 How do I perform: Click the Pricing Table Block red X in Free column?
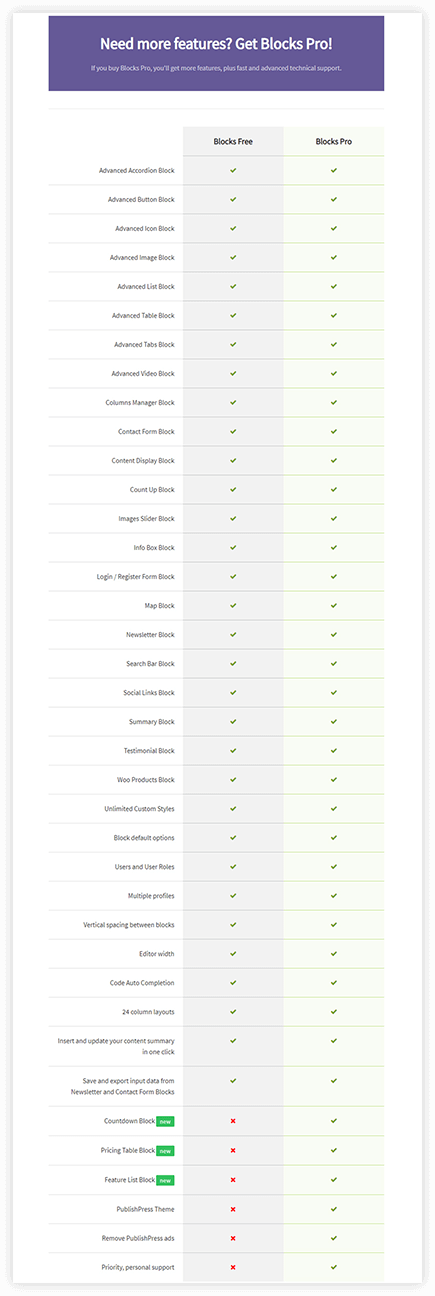(233, 1150)
